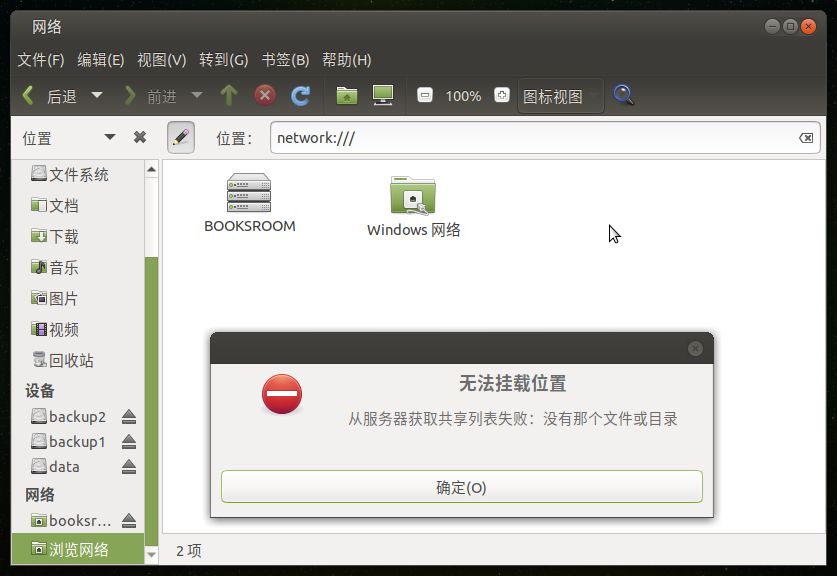The width and height of the screenshot is (837, 576).
Task: Stop loading with the red X icon
Action: 265,96
